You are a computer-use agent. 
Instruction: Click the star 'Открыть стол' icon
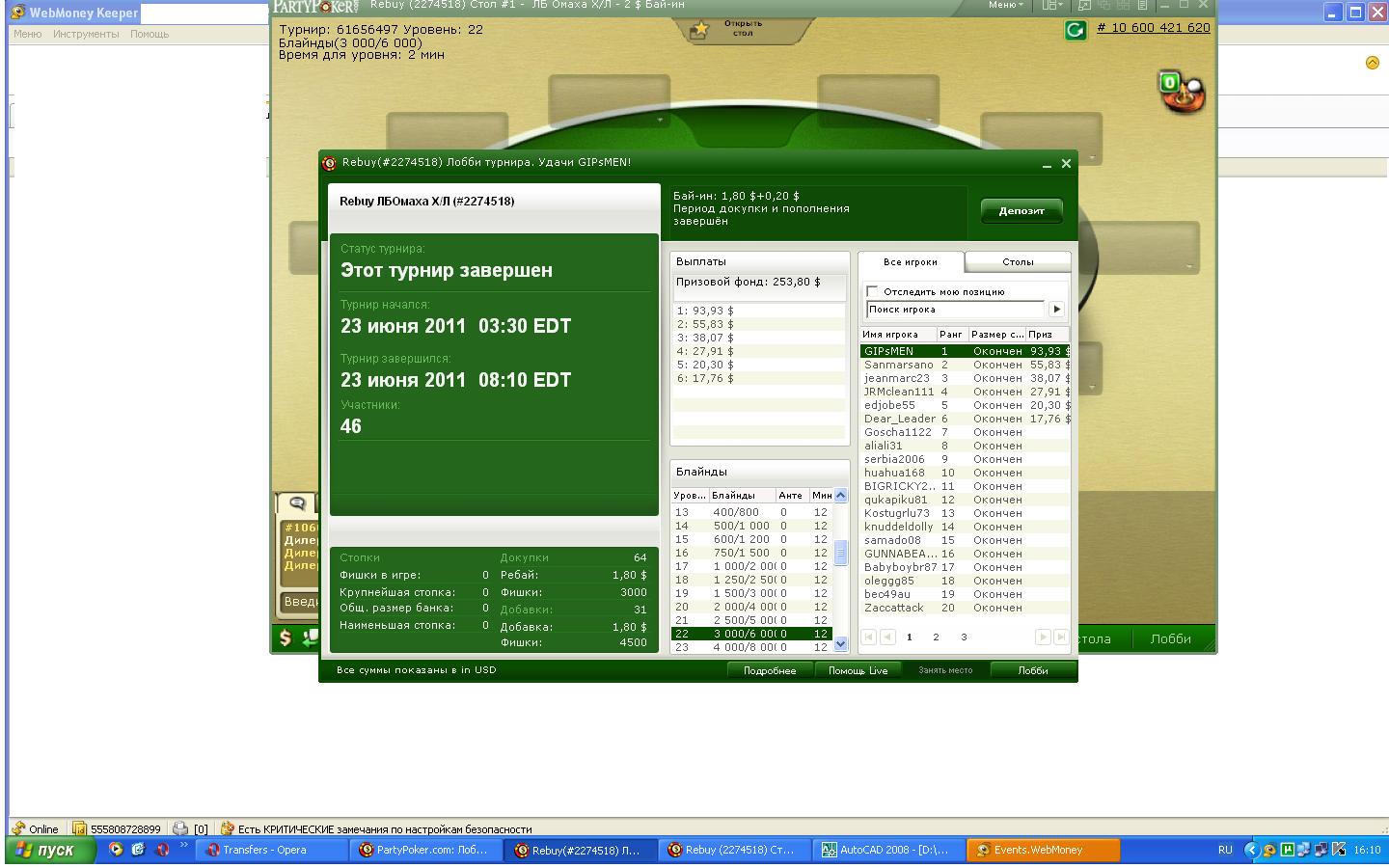(x=700, y=30)
